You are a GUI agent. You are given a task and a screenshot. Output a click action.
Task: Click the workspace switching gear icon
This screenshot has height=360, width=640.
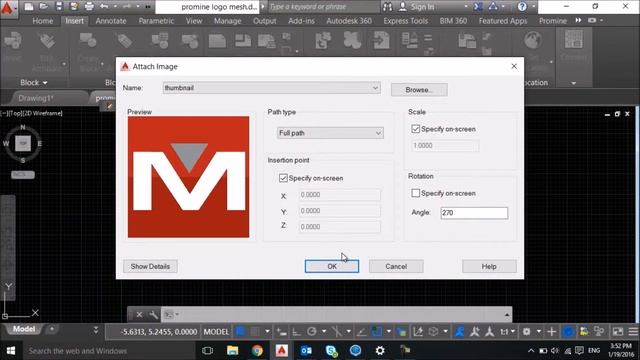click(527, 331)
